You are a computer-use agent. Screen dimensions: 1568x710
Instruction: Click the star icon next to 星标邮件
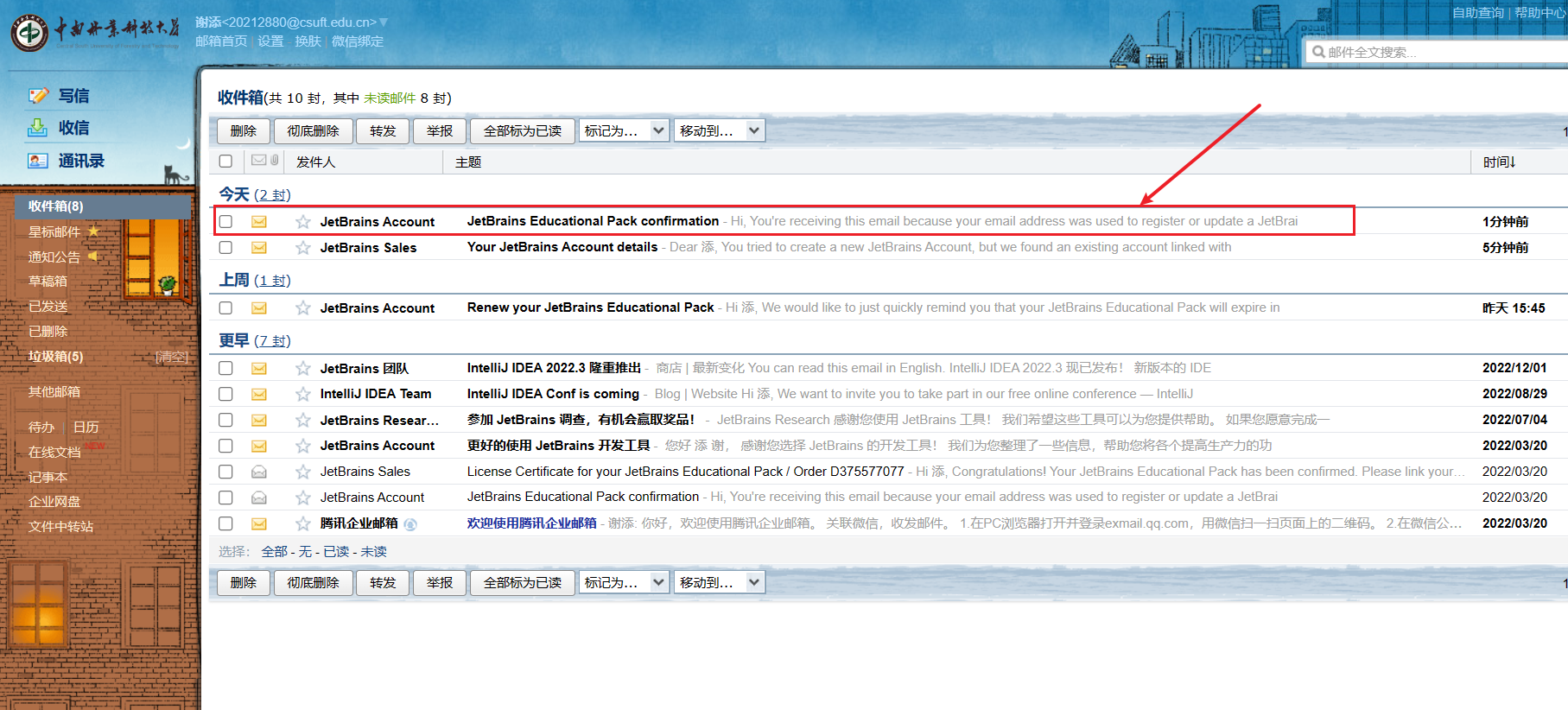(x=94, y=231)
